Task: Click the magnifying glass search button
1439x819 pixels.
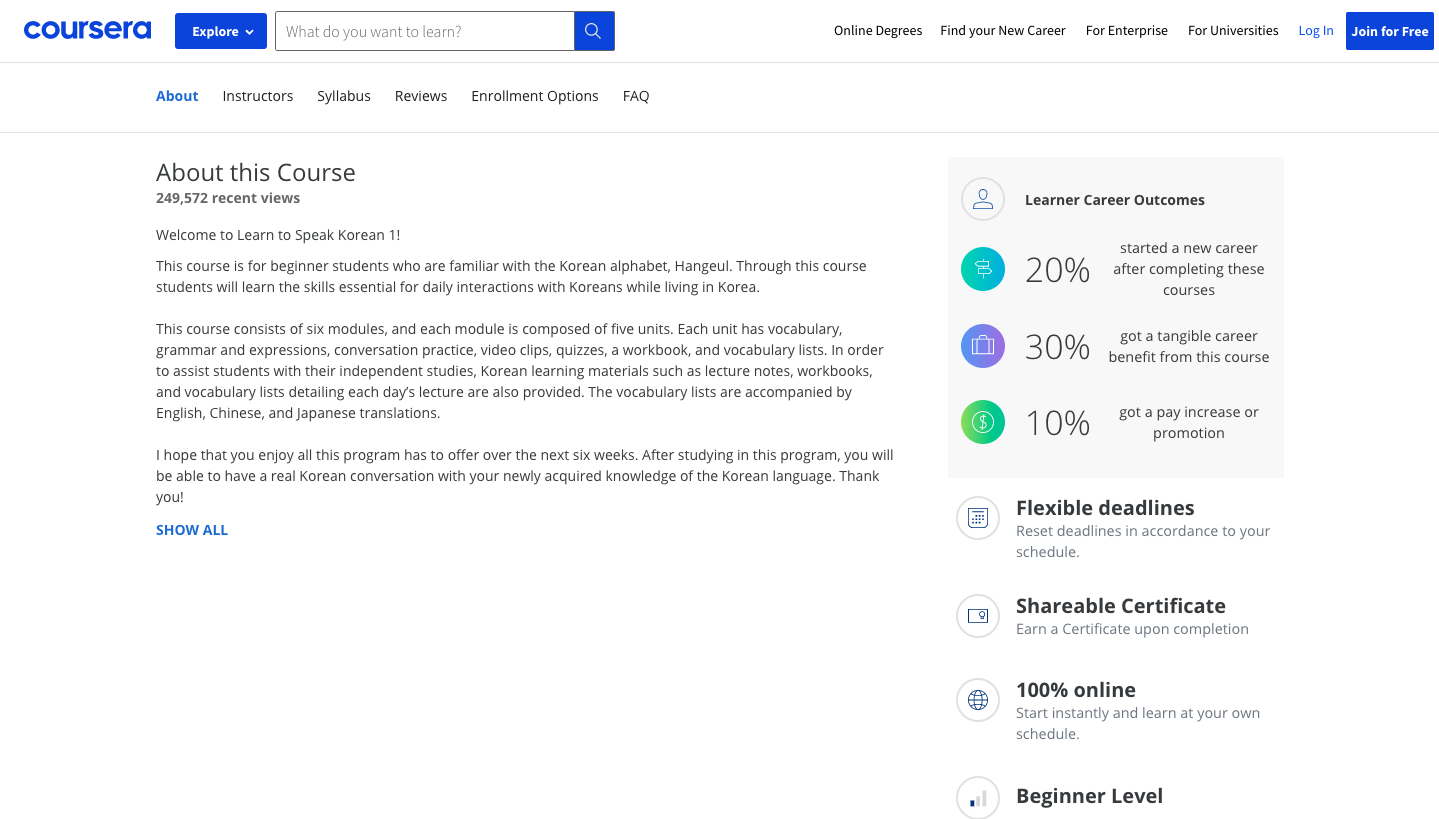Action: click(x=594, y=31)
